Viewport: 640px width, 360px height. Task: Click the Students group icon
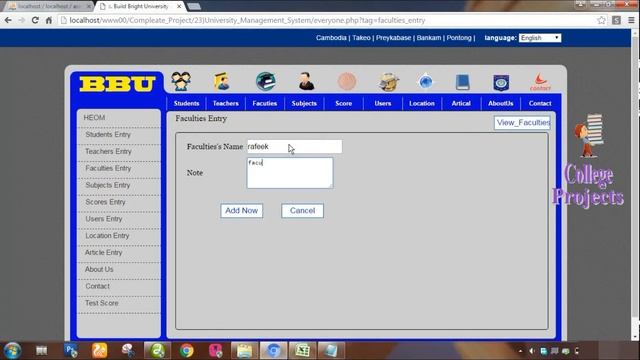[x=181, y=81]
